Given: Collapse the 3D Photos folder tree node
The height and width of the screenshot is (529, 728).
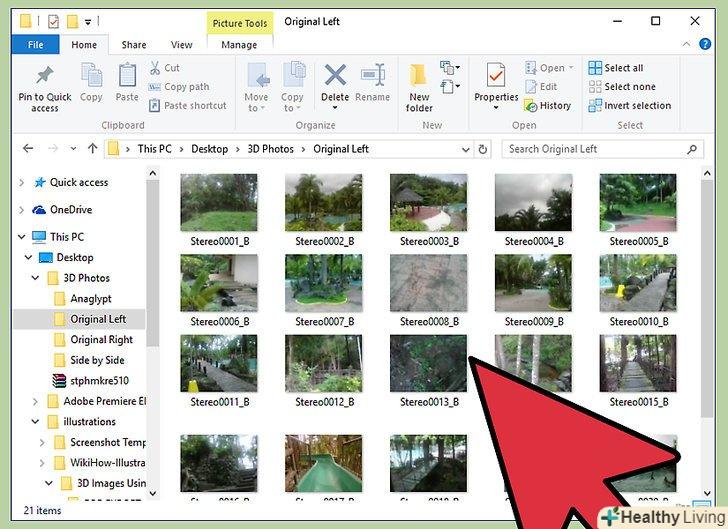Looking at the screenshot, I should tap(38, 278).
